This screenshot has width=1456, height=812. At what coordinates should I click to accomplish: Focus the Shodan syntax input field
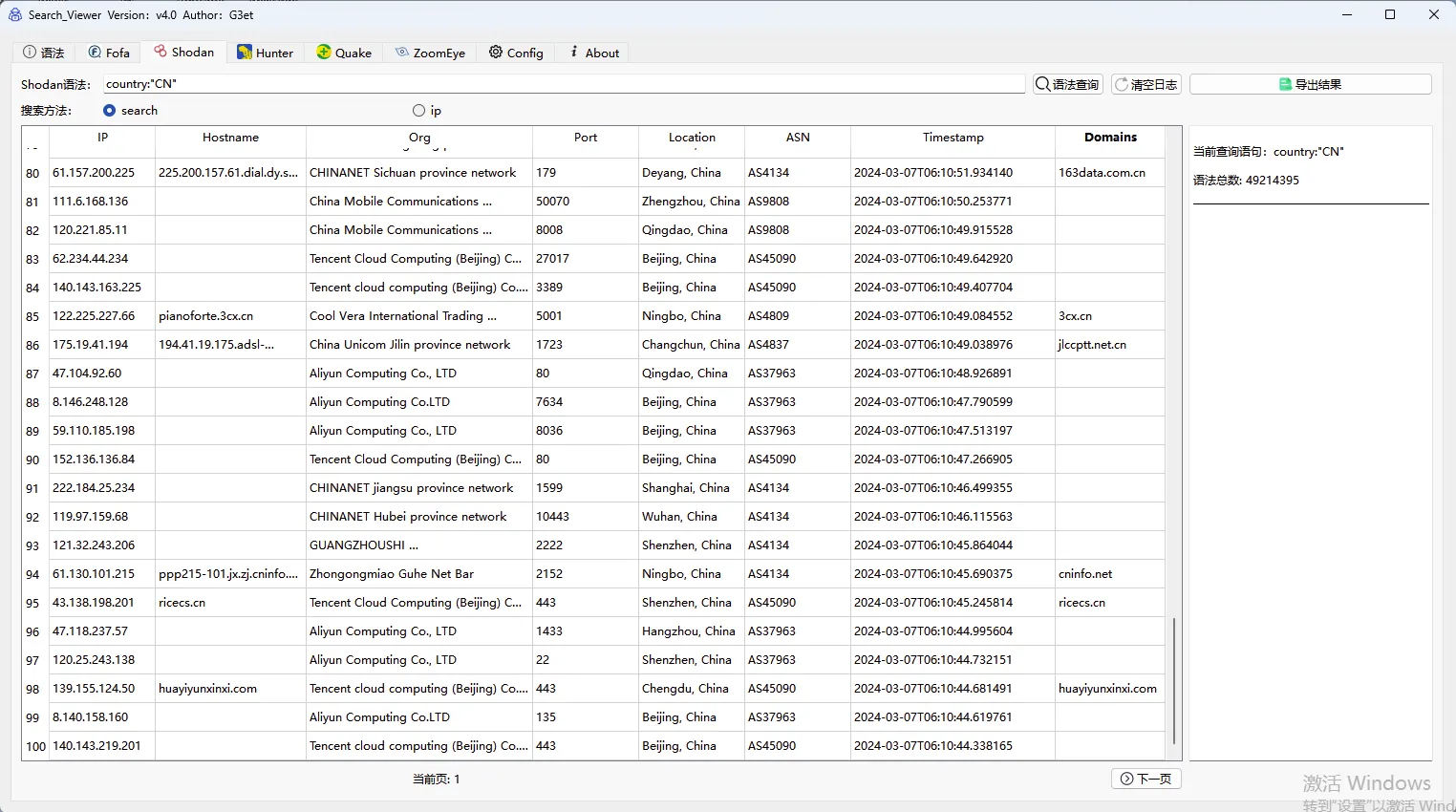564,84
